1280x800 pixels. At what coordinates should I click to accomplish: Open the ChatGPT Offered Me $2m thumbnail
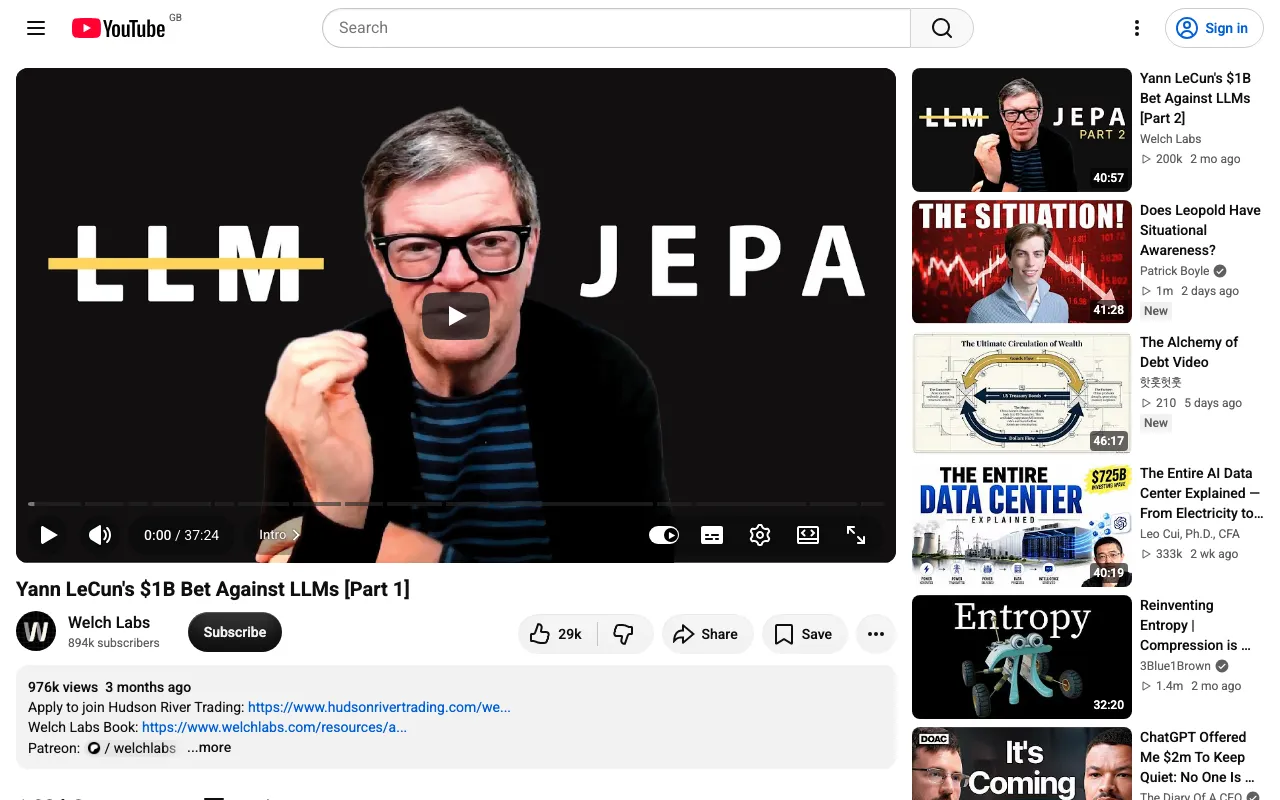click(1022, 764)
